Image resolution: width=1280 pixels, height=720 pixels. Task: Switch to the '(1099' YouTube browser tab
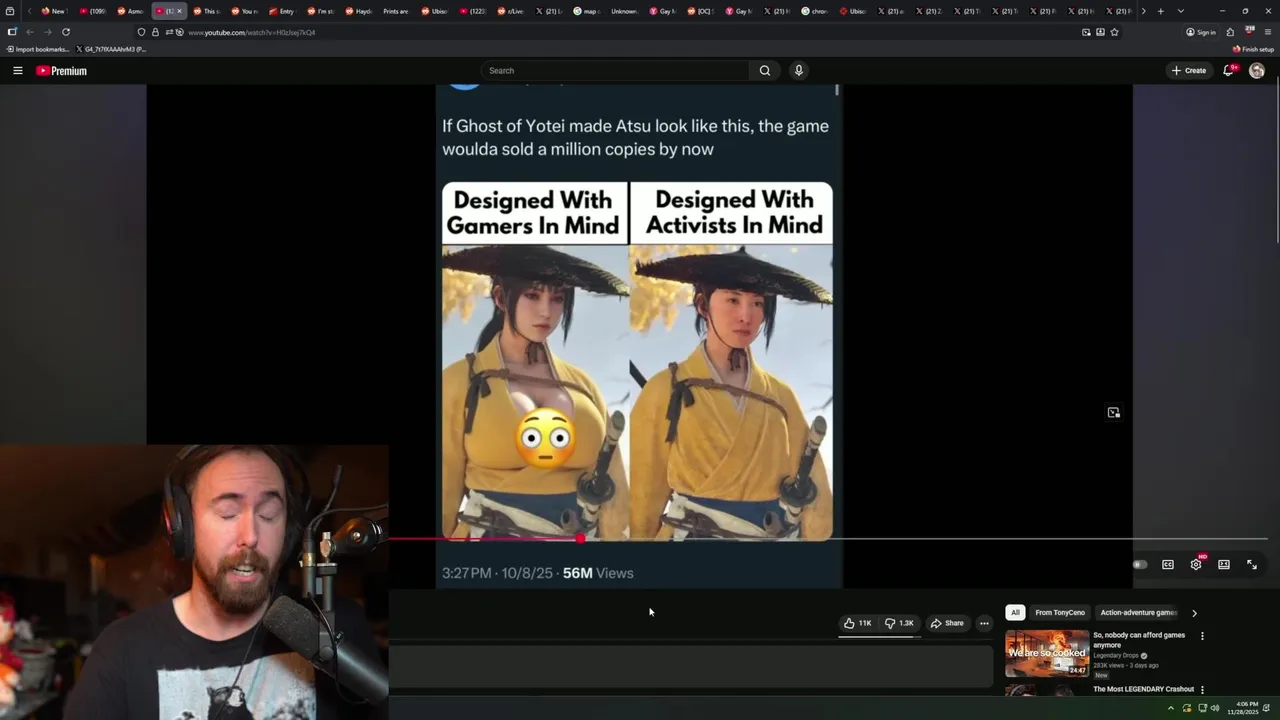pyautogui.click(x=92, y=11)
